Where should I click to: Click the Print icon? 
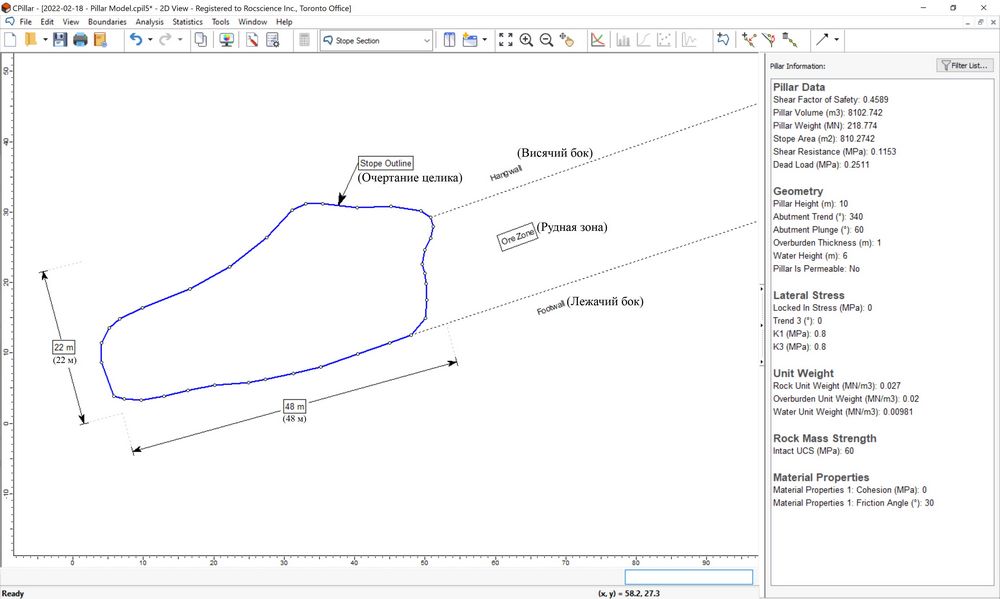[x=80, y=40]
